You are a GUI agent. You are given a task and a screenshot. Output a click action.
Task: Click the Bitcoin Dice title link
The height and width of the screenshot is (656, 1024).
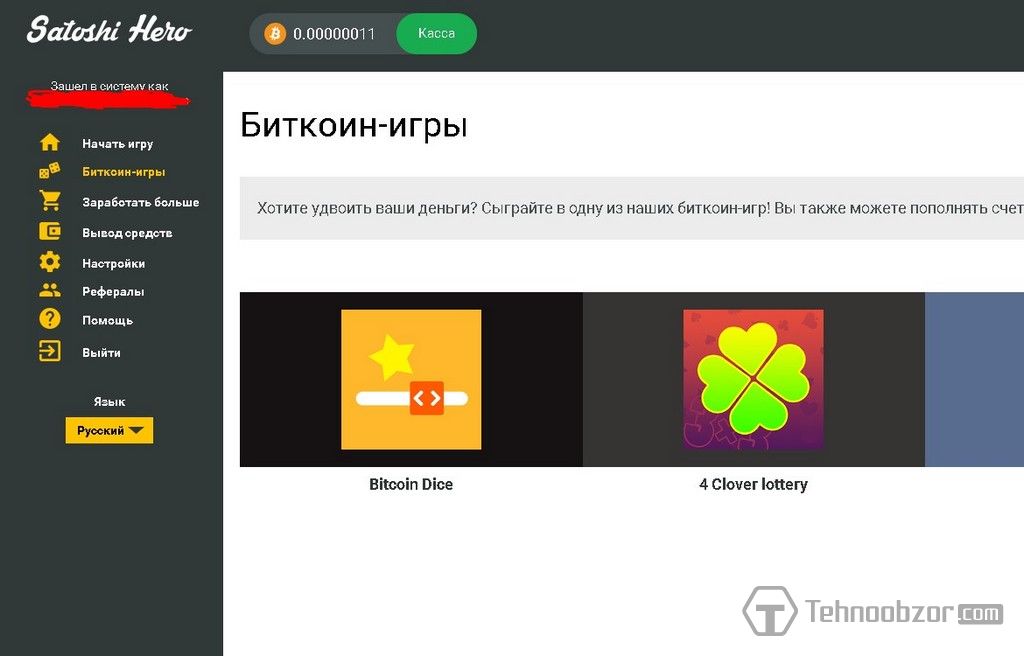411,484
